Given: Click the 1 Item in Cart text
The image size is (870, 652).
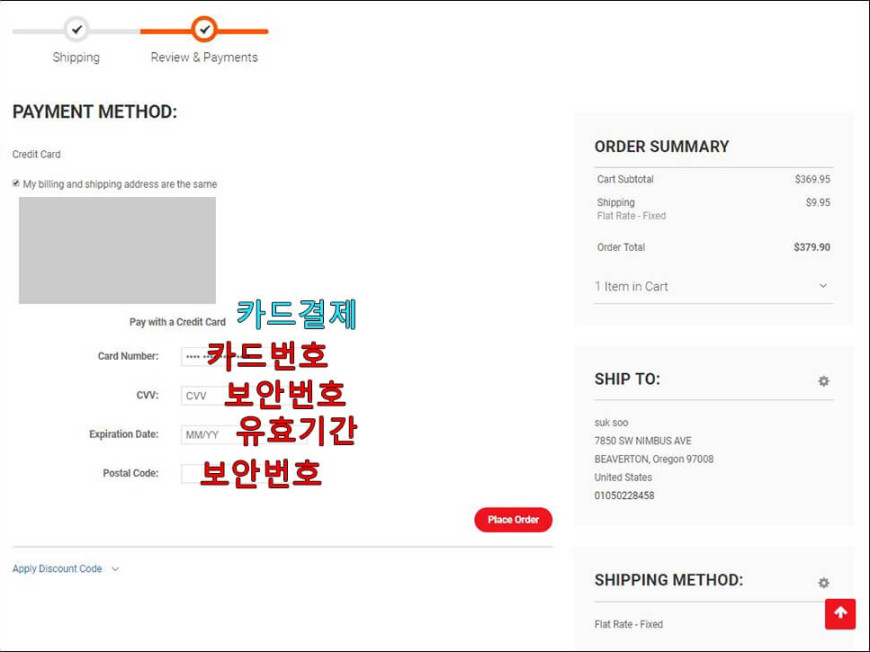Looking at the screenshot, I should point(631,286).
